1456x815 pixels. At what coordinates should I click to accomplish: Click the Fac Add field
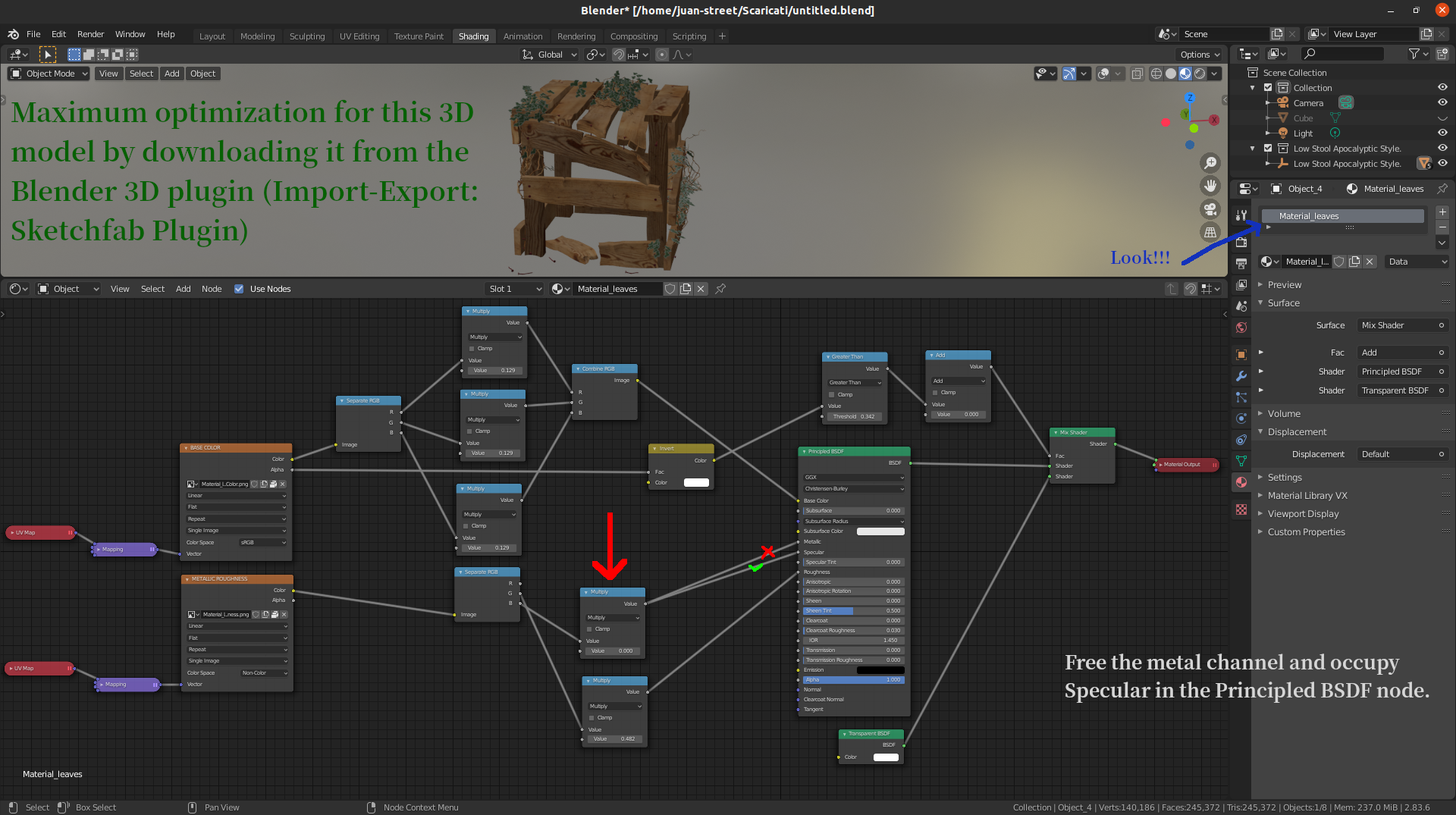(1403, 353)
